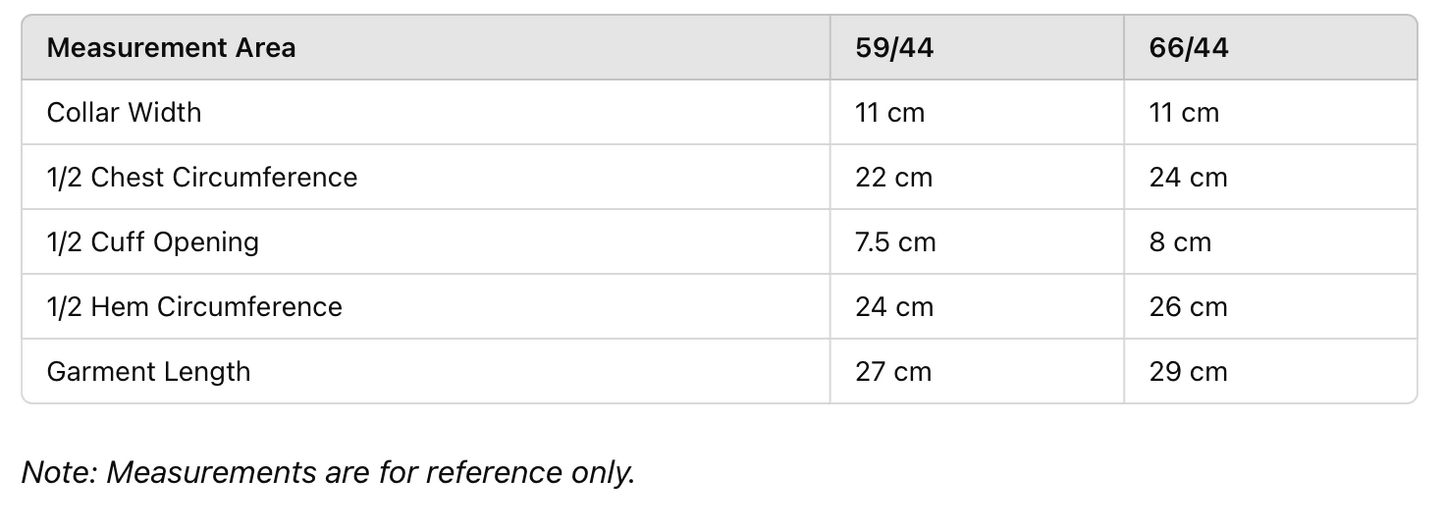
Task: Select the 27 cm garment length value
Action: pos(893,371)
